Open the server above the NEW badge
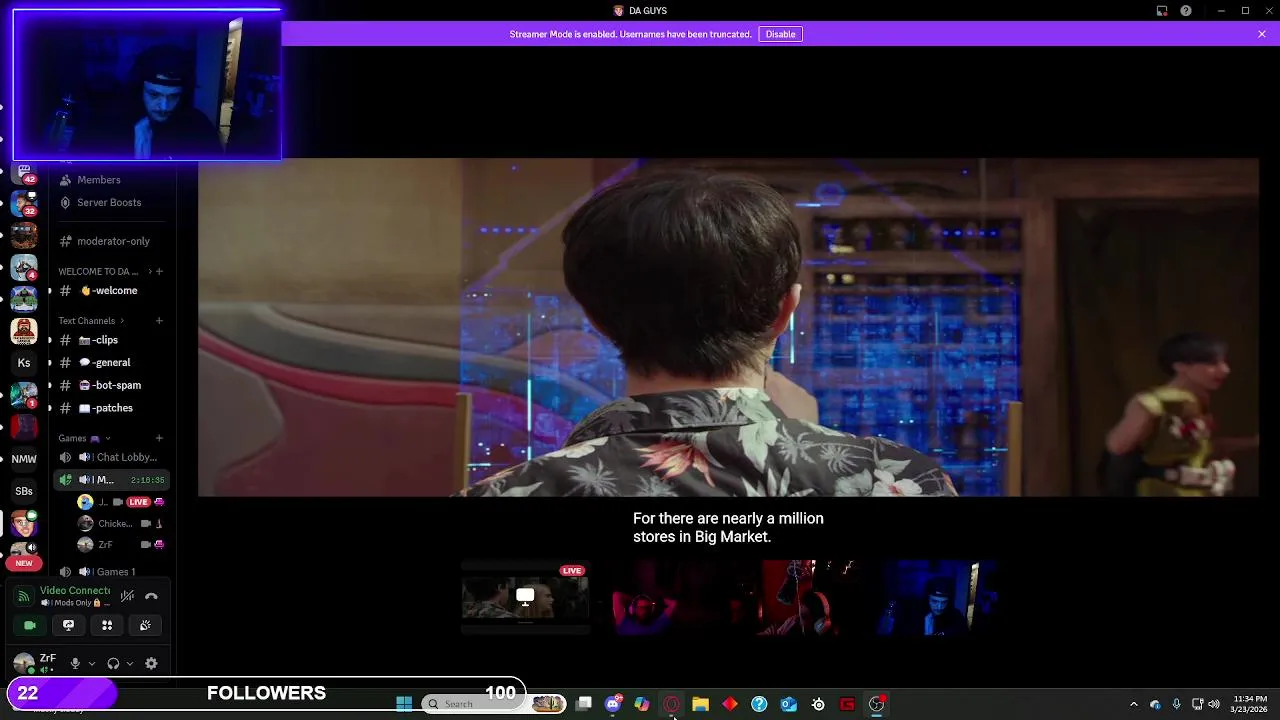Image resolution: width=1280 pixels, height=720 pixels. [24, 550]
